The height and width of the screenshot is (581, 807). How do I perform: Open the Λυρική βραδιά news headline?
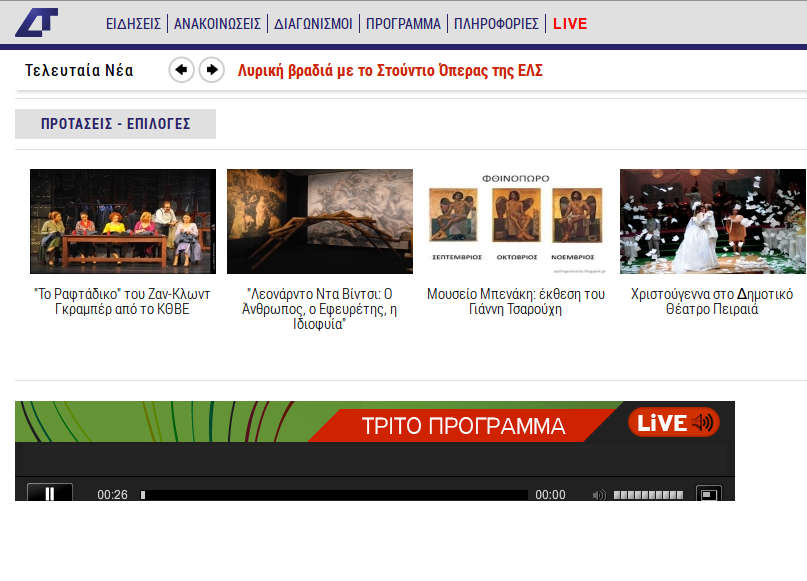[x=390, y=70]
